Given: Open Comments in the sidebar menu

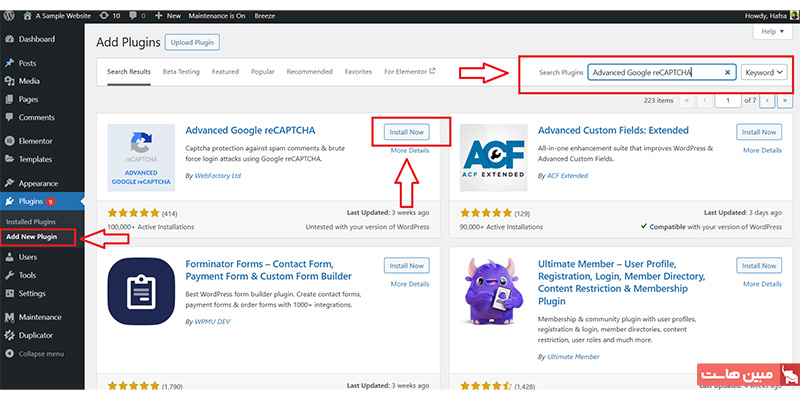Looking at the screenshot, I should click(36, 117).
